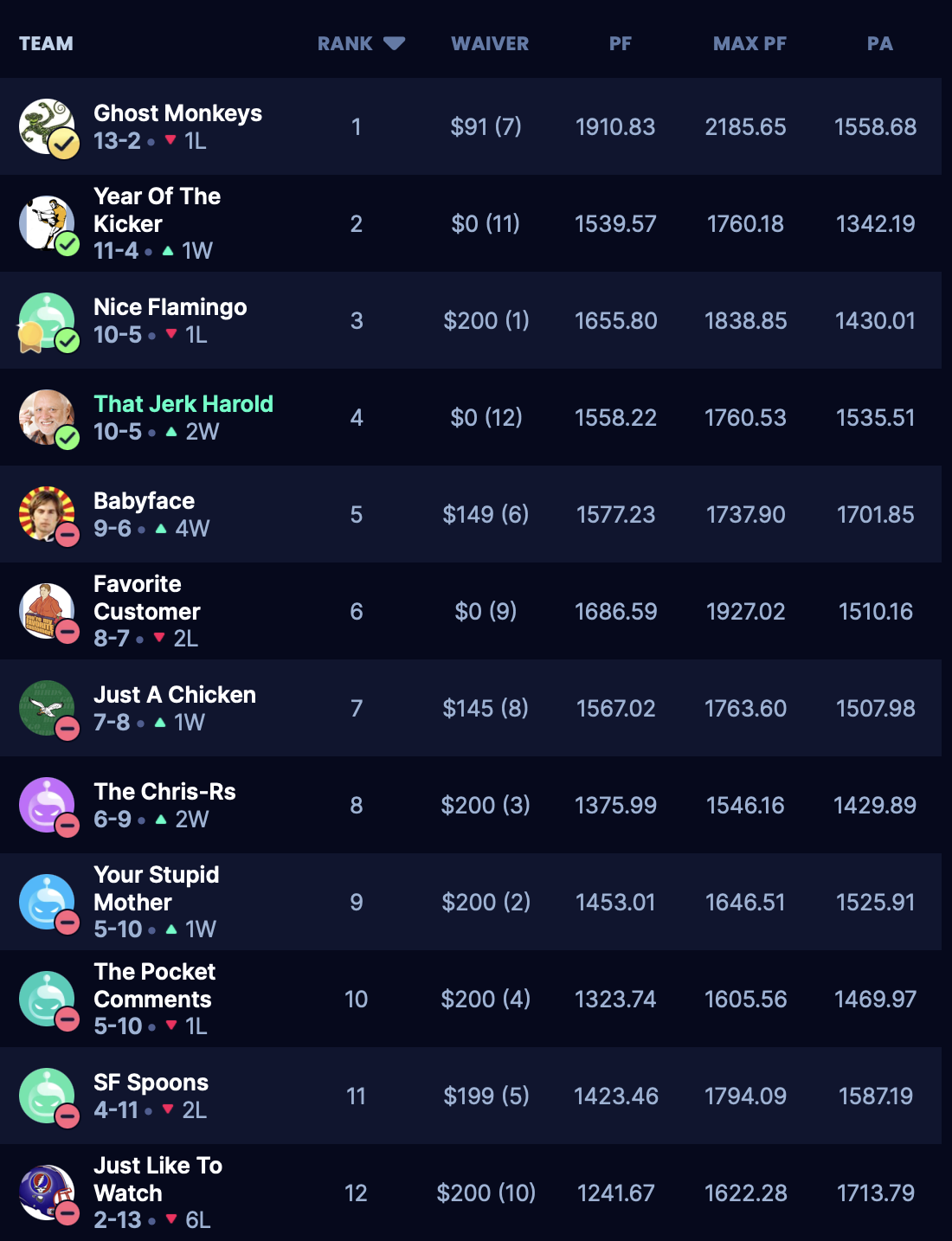Click The Pocket Comments team name
The image size is (952, 1241).
click(154, 986)
